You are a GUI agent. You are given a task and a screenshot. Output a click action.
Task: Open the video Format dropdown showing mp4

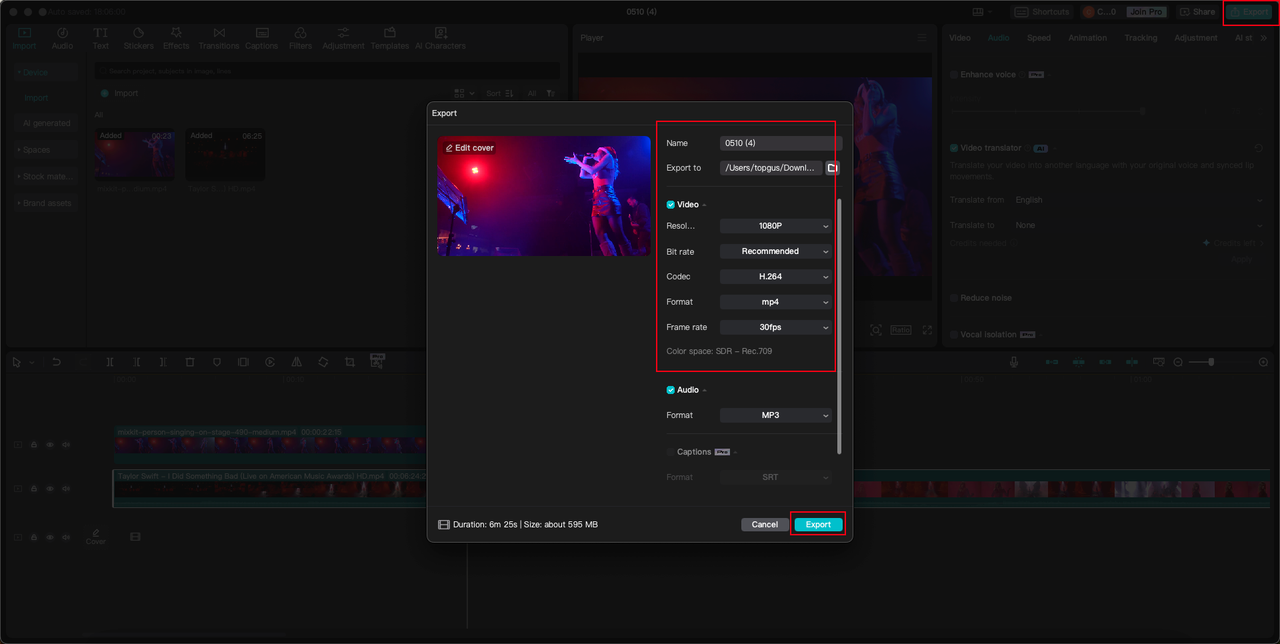(775, 301)
